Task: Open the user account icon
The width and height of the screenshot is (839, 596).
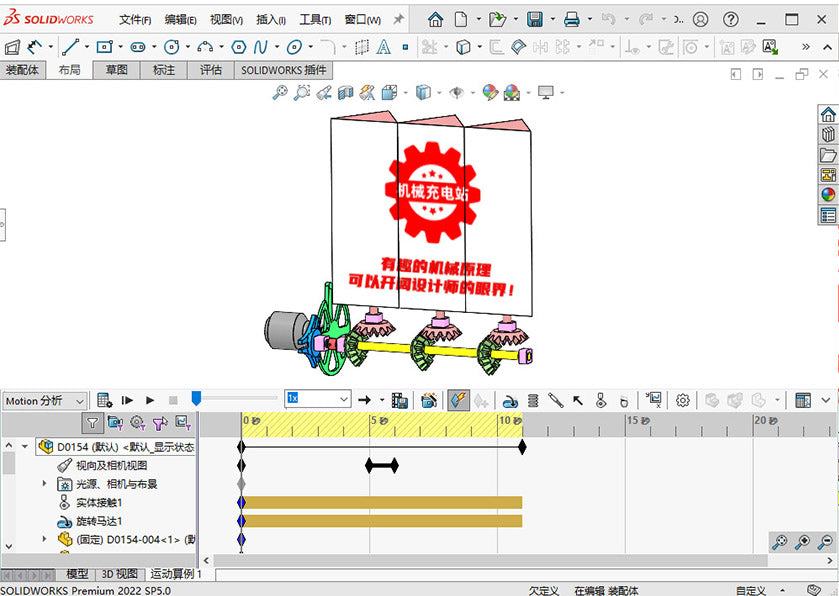Action: pos(700,20)
